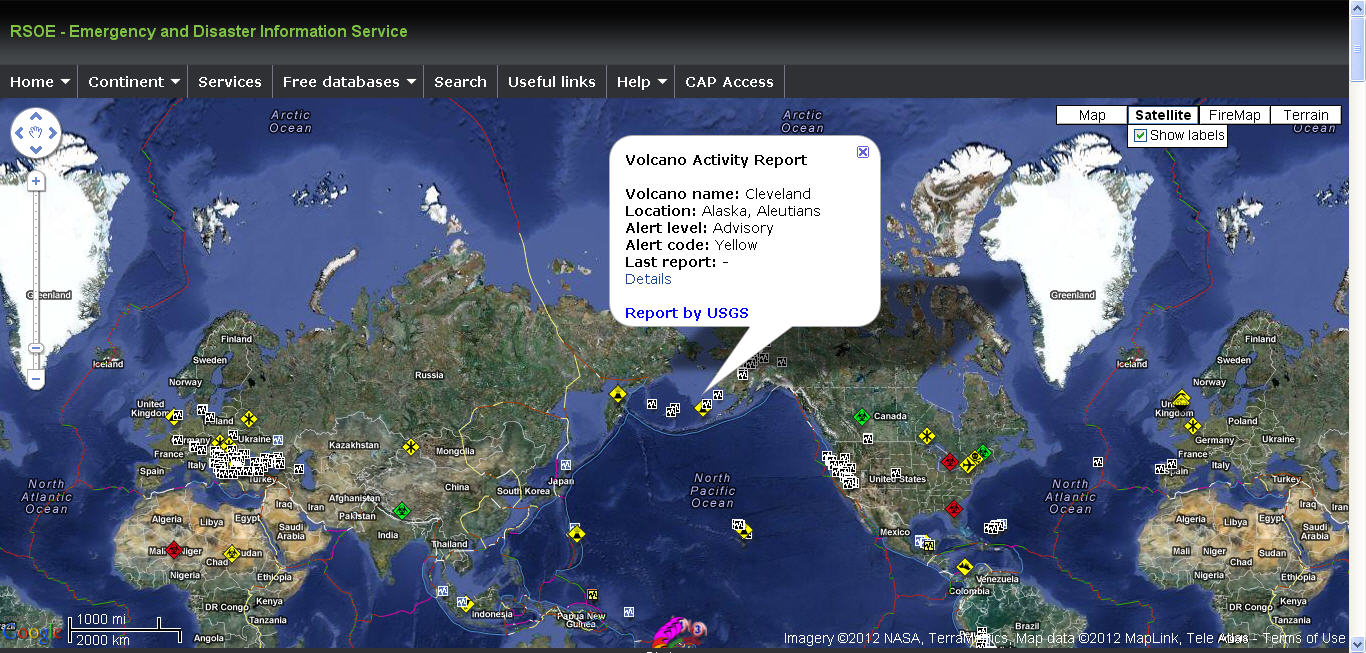Click the zoom slider handle
The height and width of the screenshot is (653, 1366).
36,348
